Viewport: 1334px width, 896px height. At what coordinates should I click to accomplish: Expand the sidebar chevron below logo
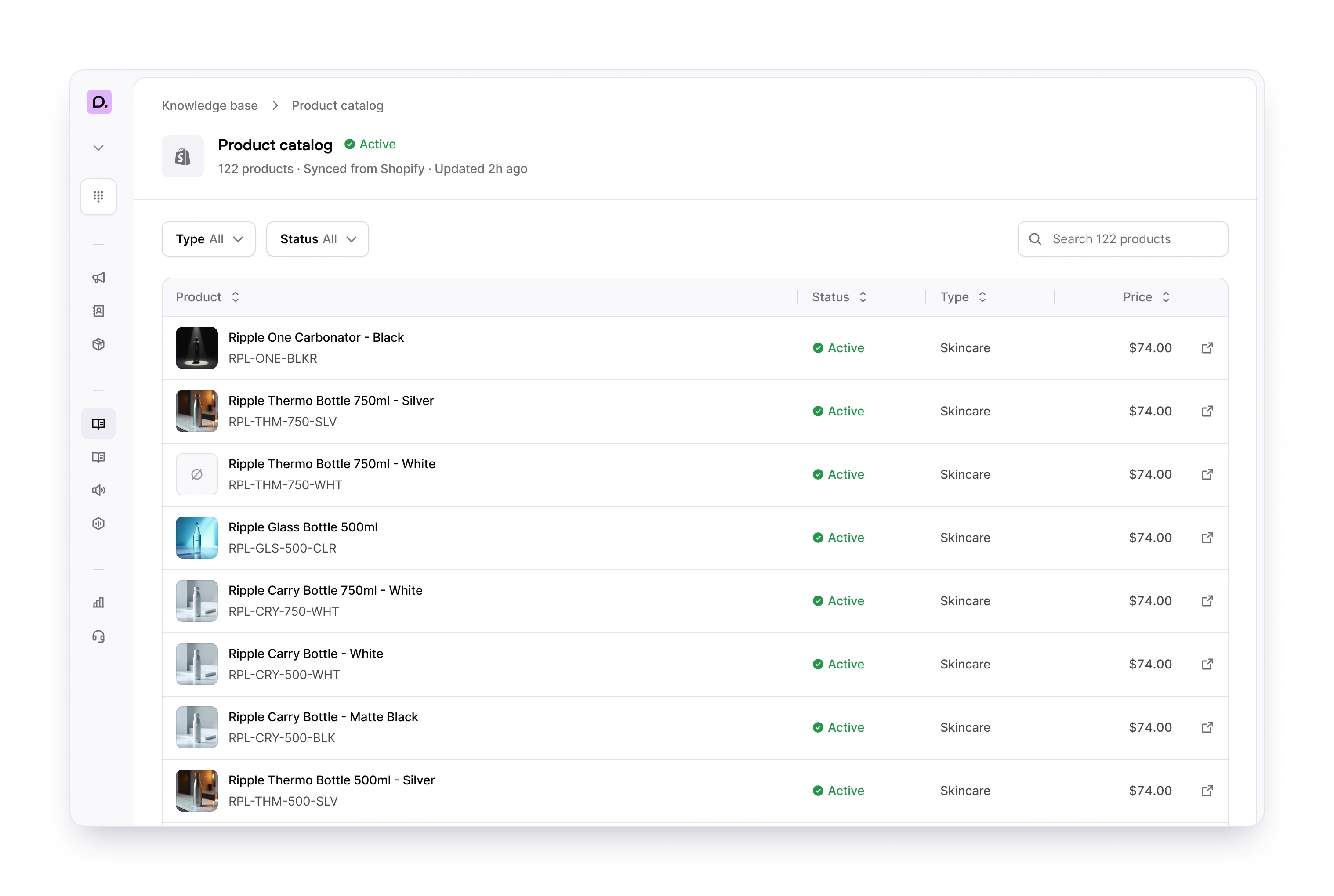click(x=98, y=148)
